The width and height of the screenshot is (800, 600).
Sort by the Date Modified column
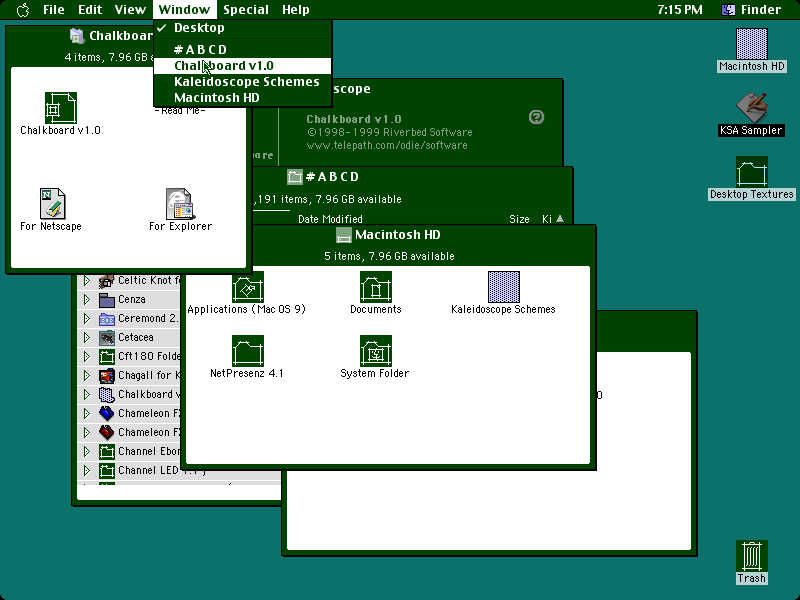pos(330,219)
